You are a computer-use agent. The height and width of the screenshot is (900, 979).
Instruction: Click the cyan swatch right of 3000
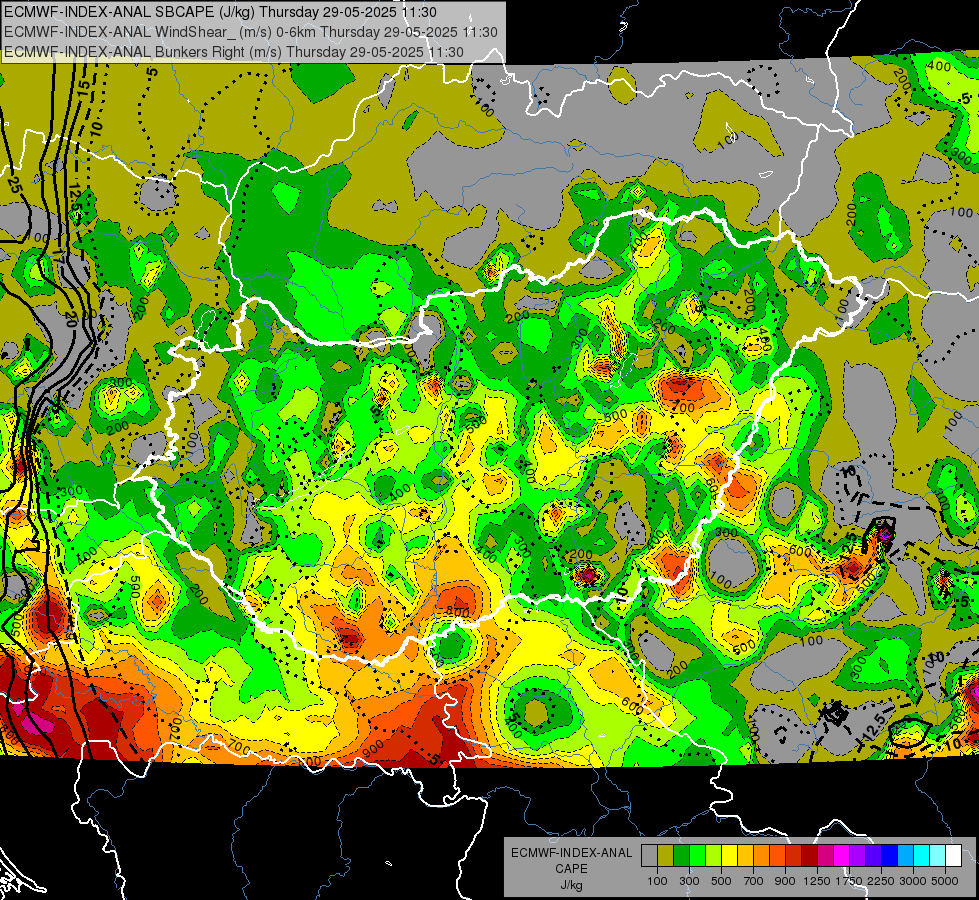922,856
